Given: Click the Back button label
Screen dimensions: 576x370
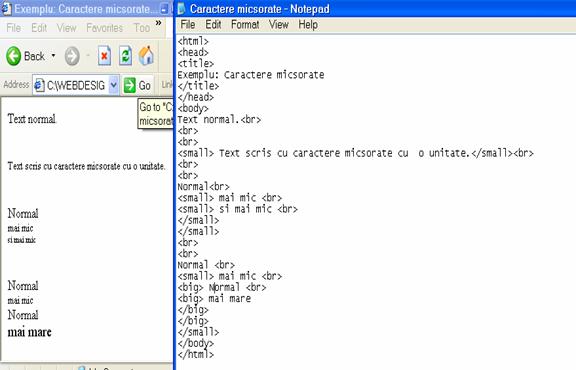Looking at the screenshot, I should coord(34,56).
